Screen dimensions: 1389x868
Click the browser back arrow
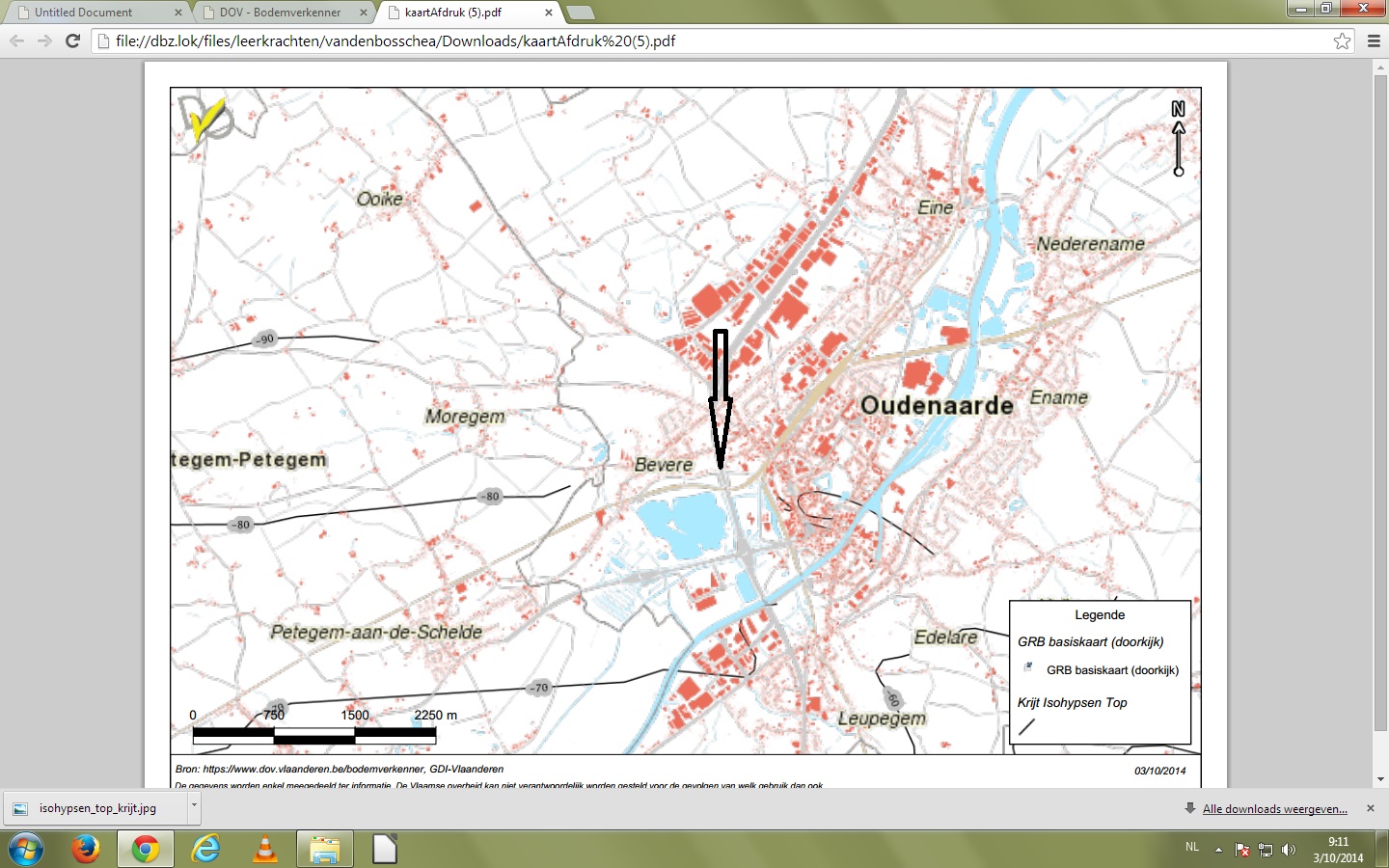coord(16,41)
